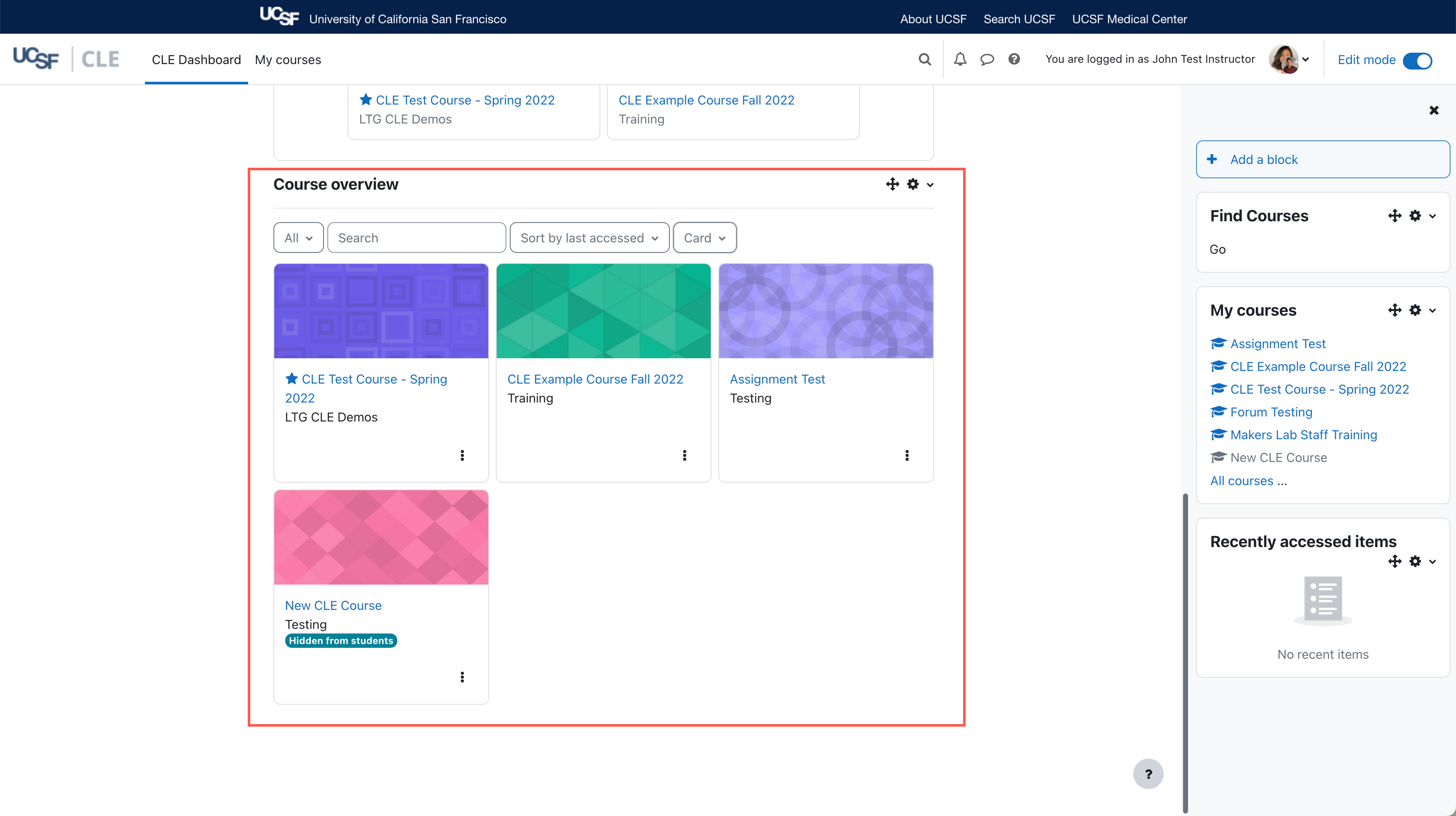
Task: Click University of California San Francisco title
Action: [407, 19]
